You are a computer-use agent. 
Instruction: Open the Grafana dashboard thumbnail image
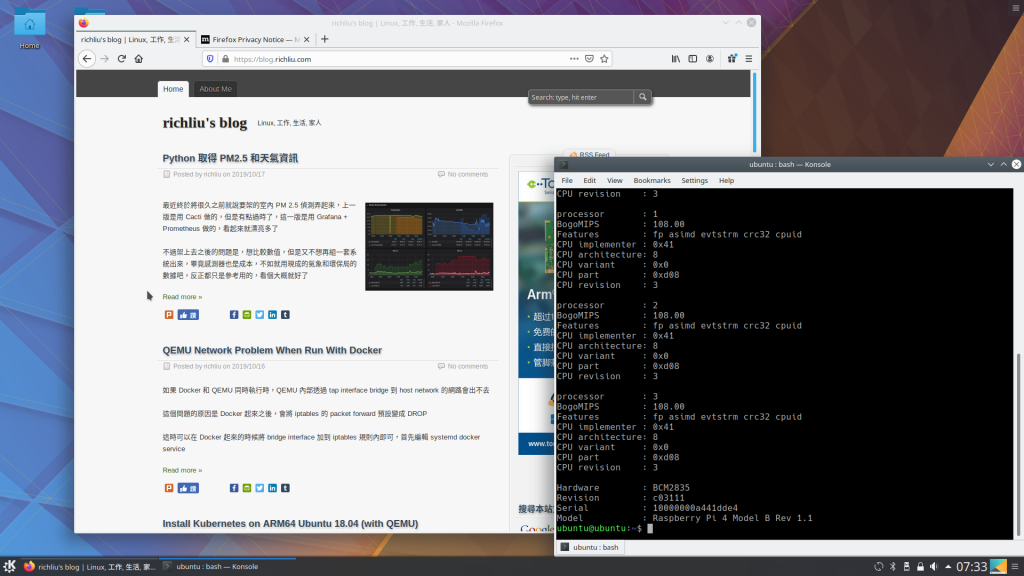point(429,246)
